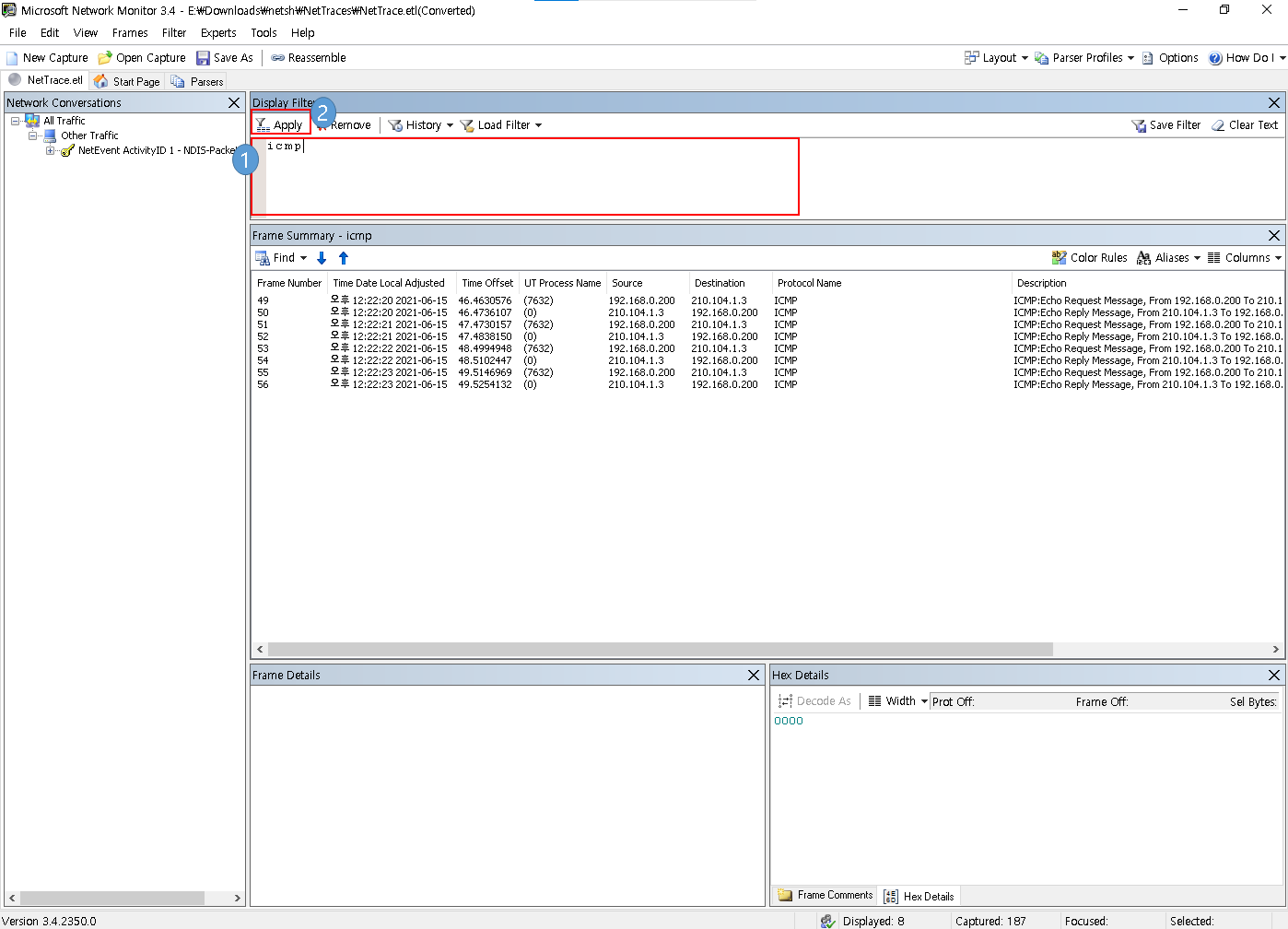Jump to the next found frame with the down arrow
This screenshot has width=1288, height=929.
322,258
